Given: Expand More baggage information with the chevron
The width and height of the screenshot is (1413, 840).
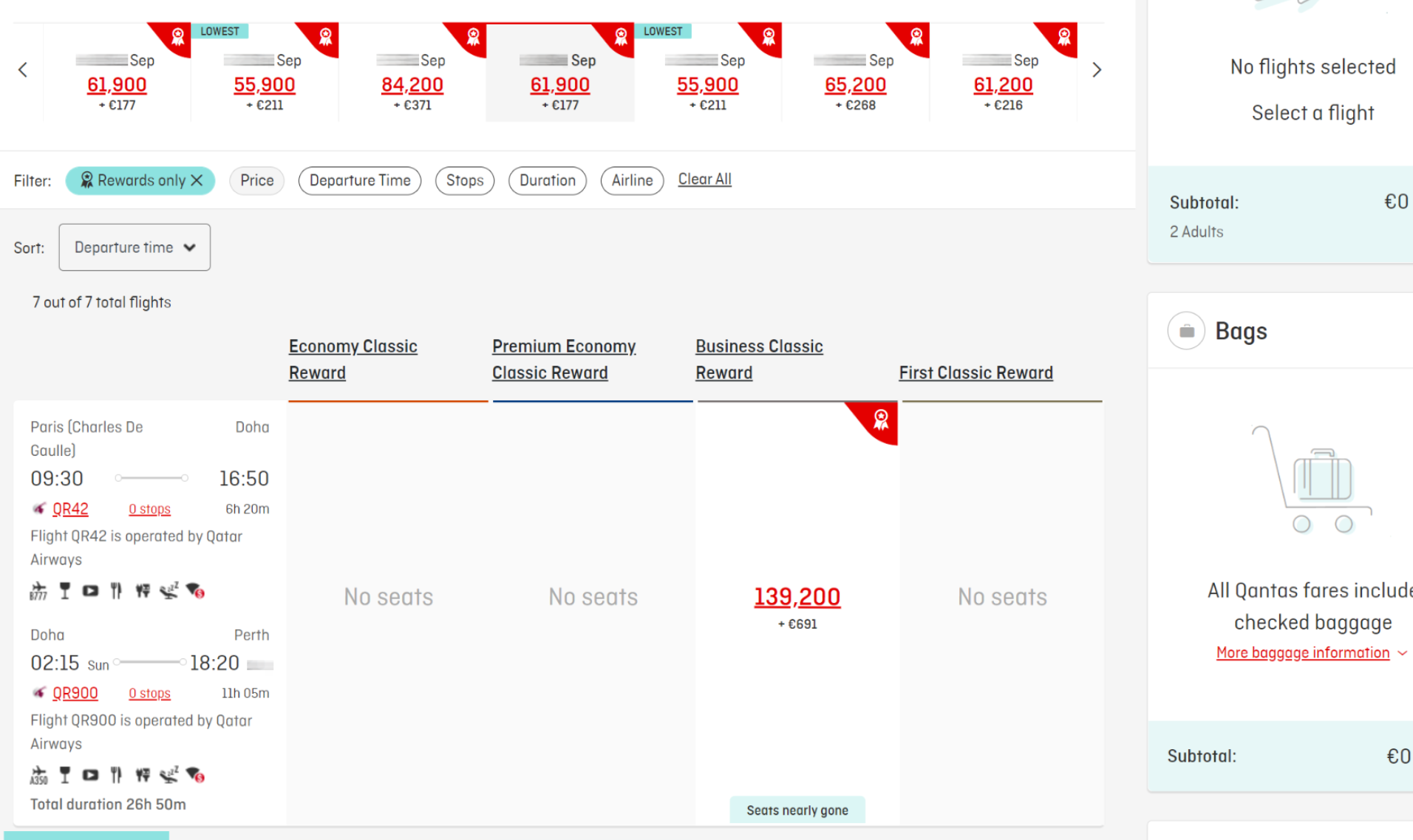Looking at the screenshot, I should point(1402,653).
